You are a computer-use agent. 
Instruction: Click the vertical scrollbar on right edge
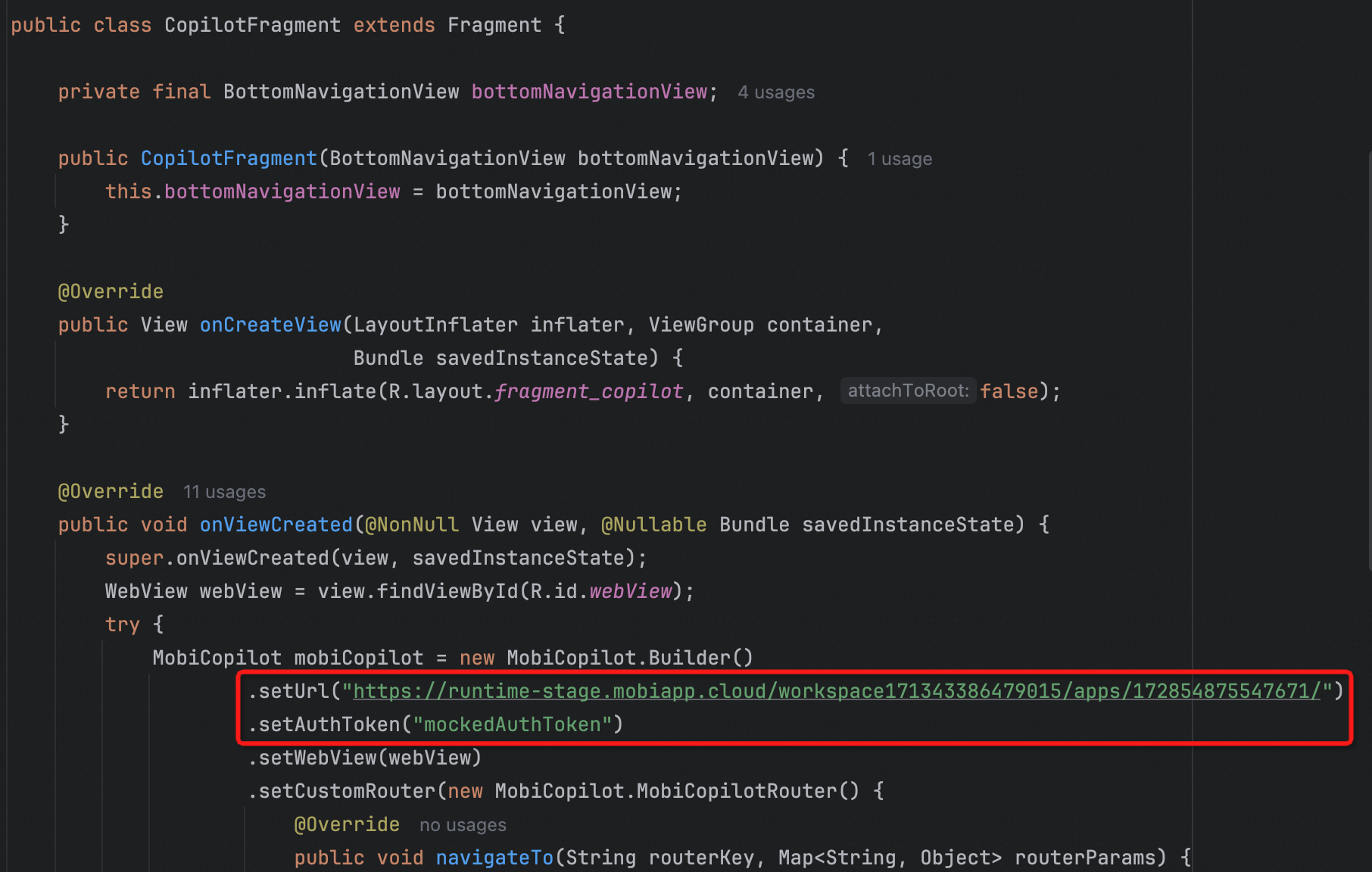click(x=1369, y=360)
